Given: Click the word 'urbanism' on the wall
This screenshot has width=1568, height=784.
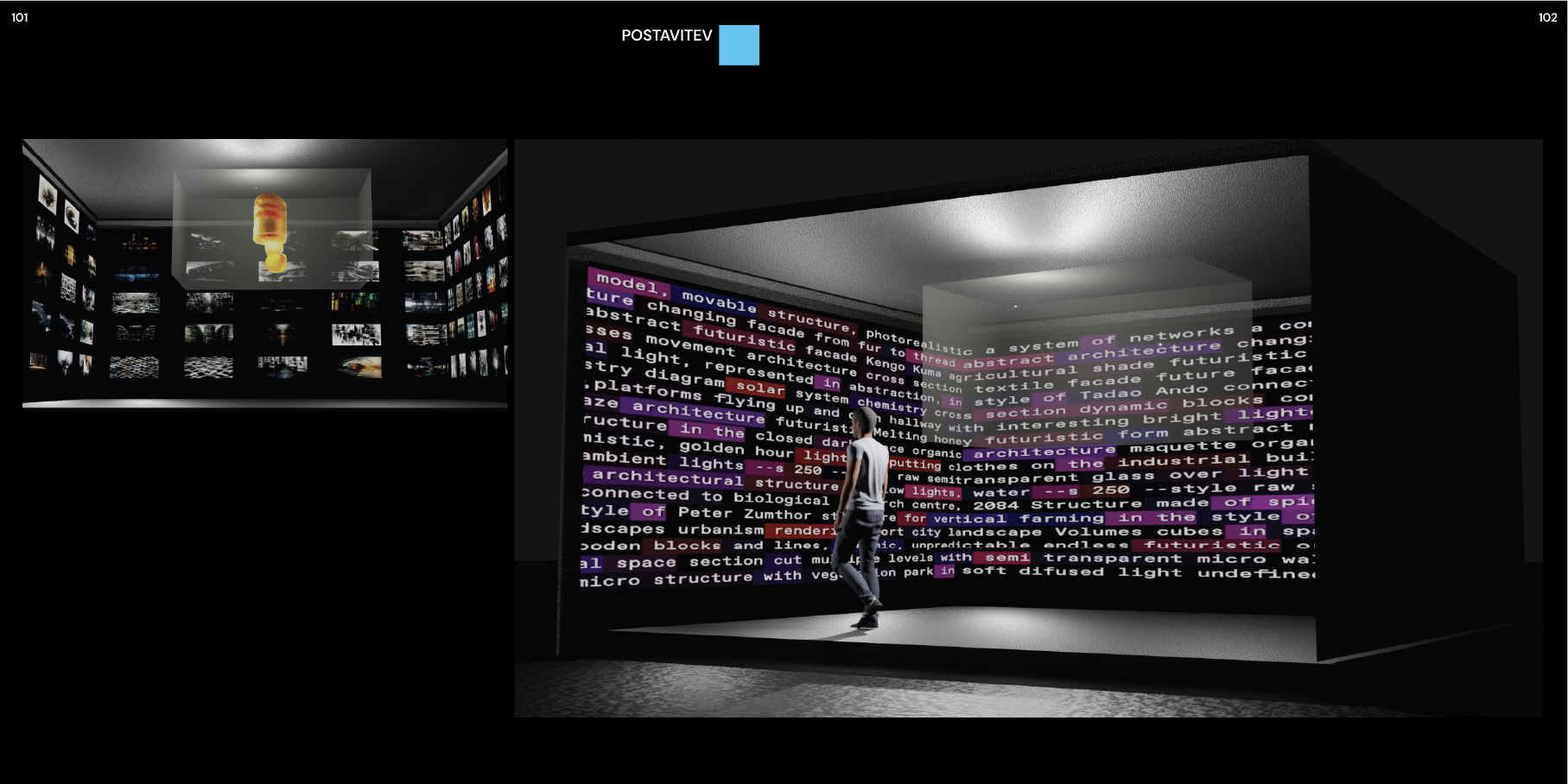Looking at the screenshot, I should pos(721,529).
